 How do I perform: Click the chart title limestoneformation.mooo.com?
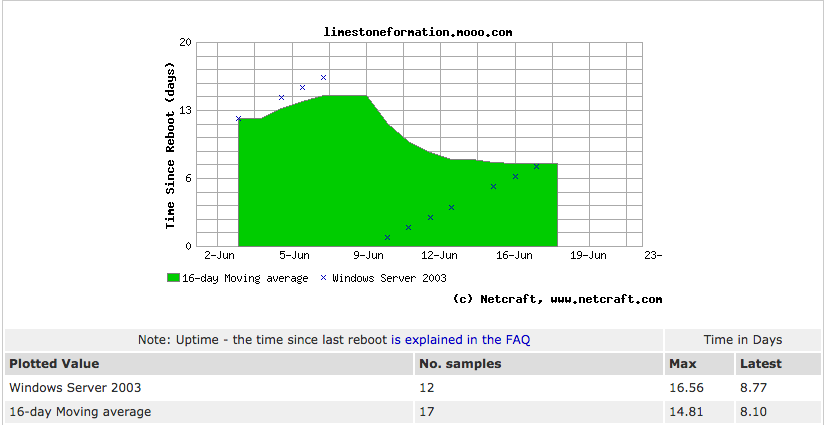click(x=418, y=32)
